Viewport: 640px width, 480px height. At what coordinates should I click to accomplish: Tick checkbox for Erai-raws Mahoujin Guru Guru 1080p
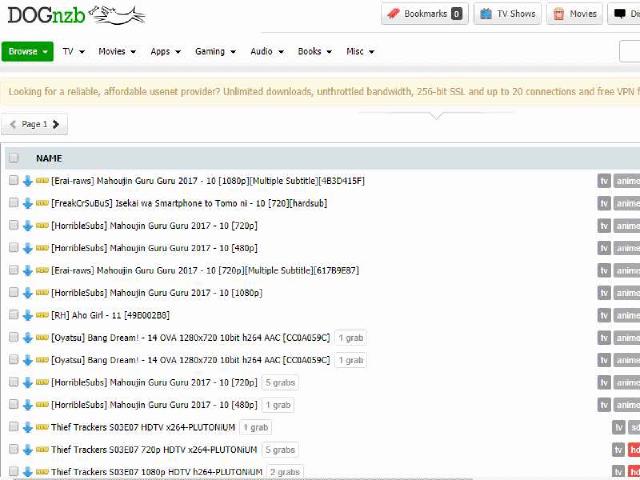coord(13,180)
